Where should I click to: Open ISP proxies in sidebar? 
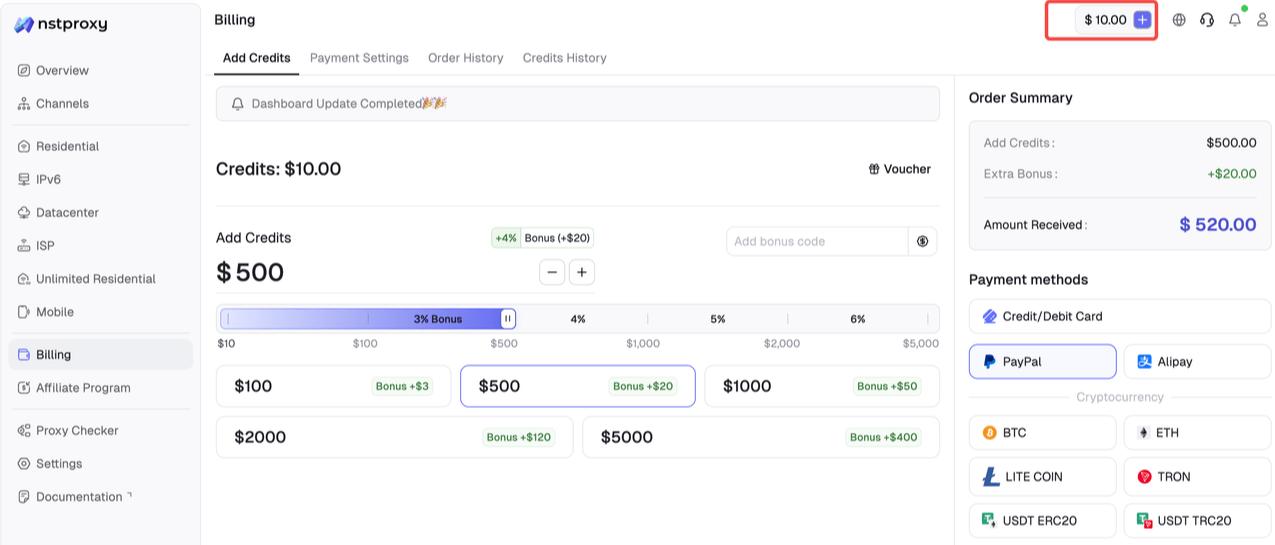[45, 245]
